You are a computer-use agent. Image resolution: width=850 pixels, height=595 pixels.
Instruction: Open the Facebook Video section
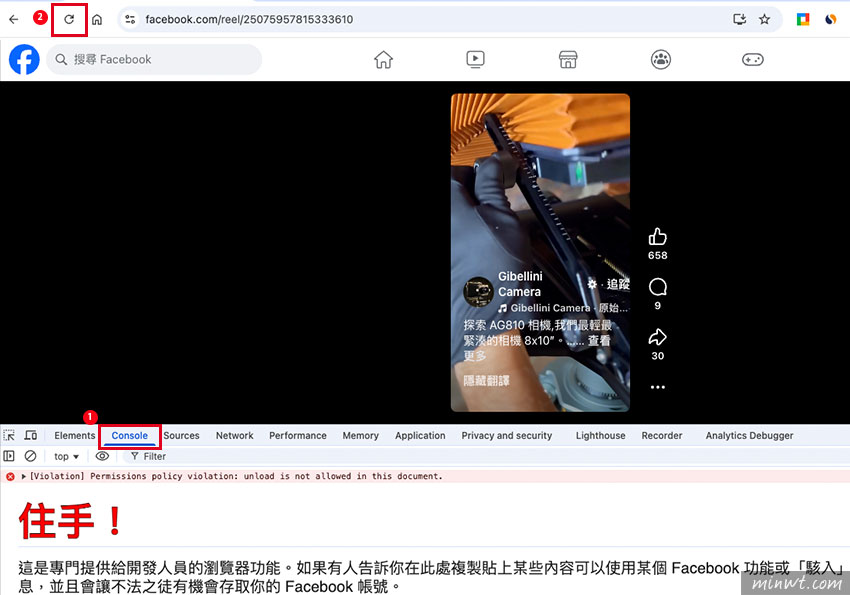[x=475, y=59]
